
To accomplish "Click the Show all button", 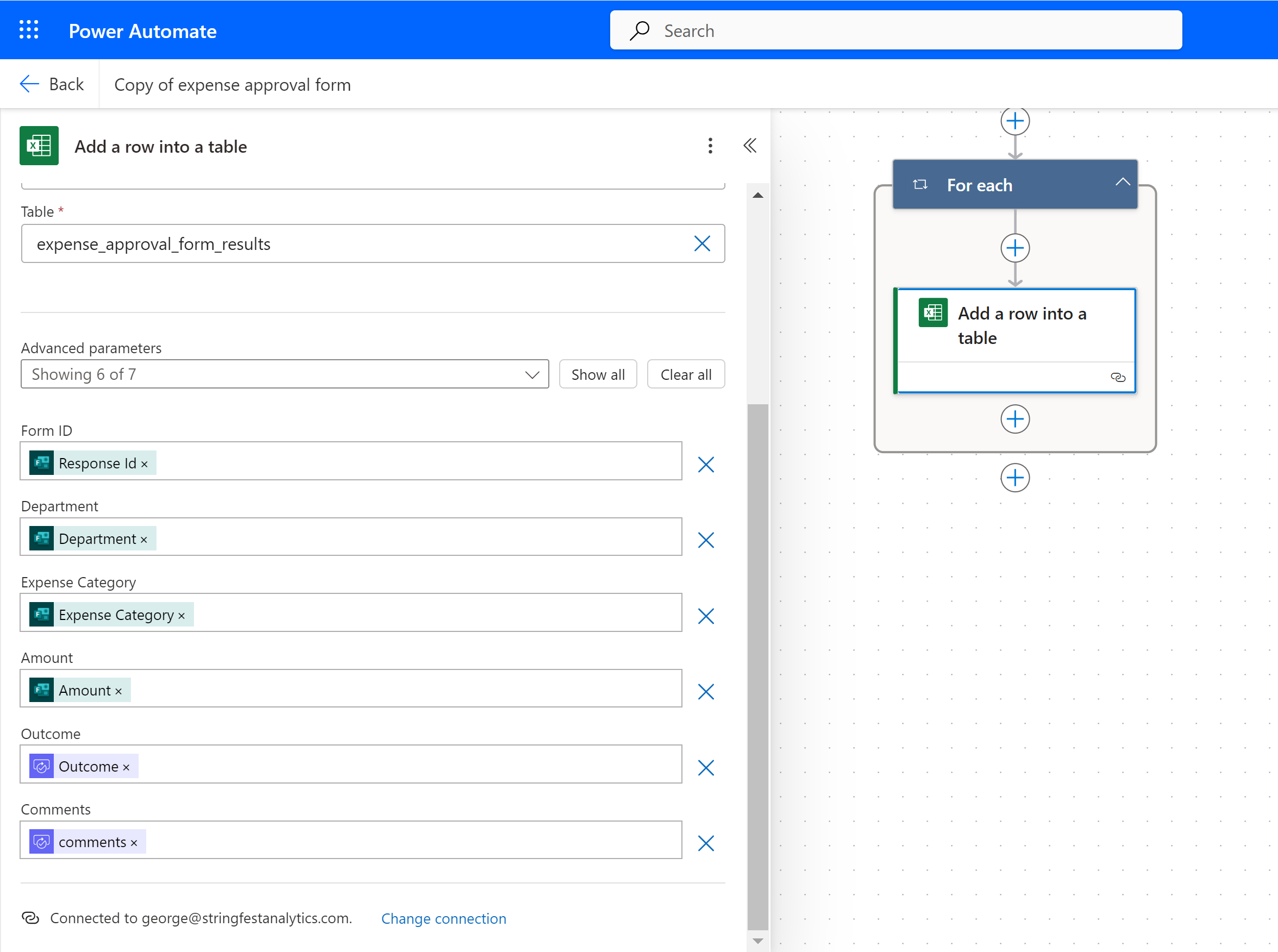I will pyautogui.click(x=598, y=374).
